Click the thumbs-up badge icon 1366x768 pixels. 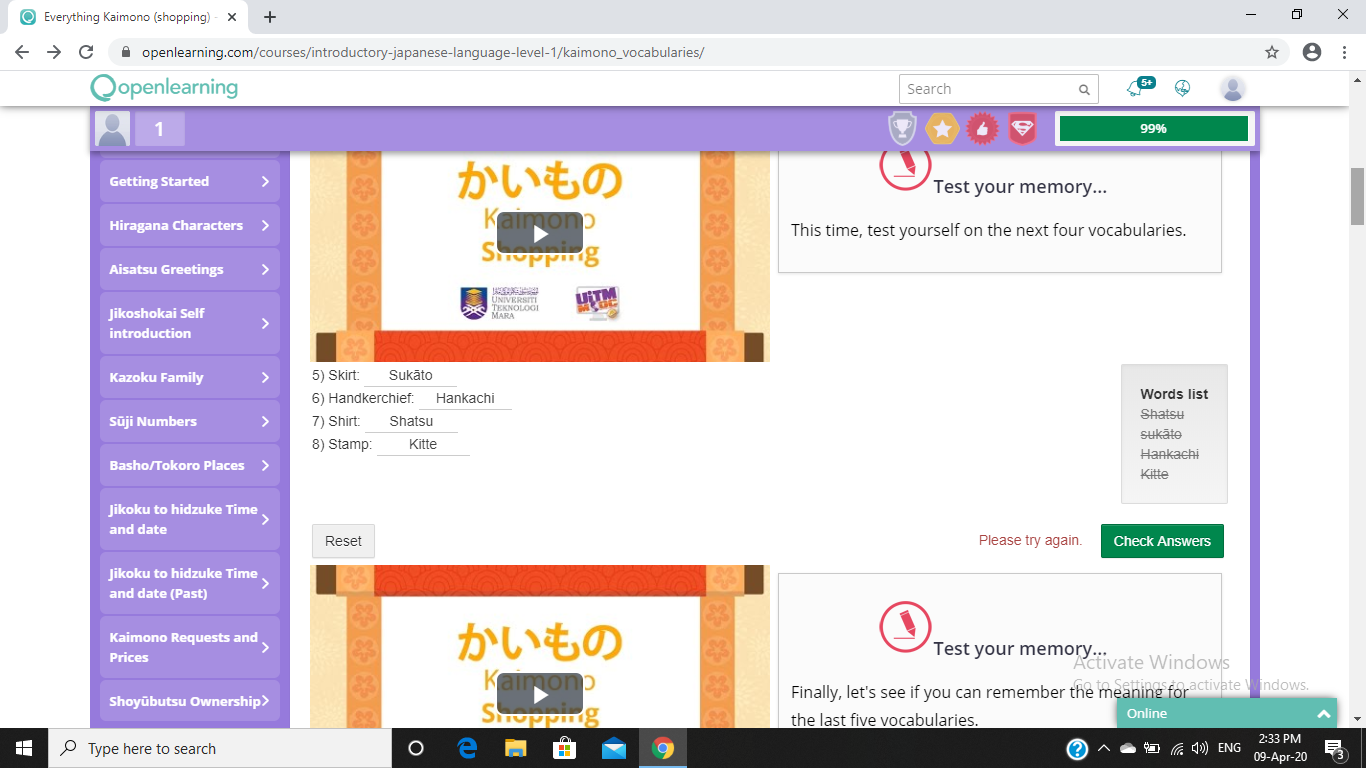982,128
